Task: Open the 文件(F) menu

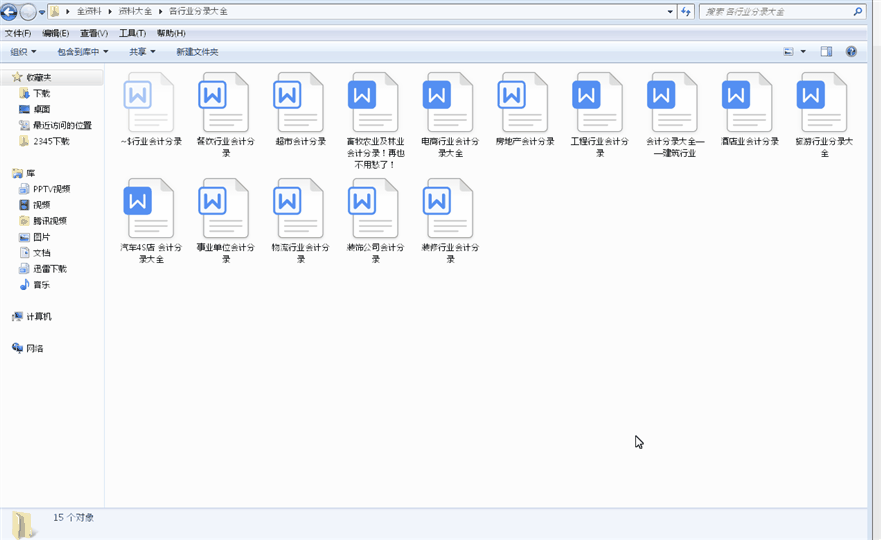Action: pyautogui.click(x=18, y=33)
